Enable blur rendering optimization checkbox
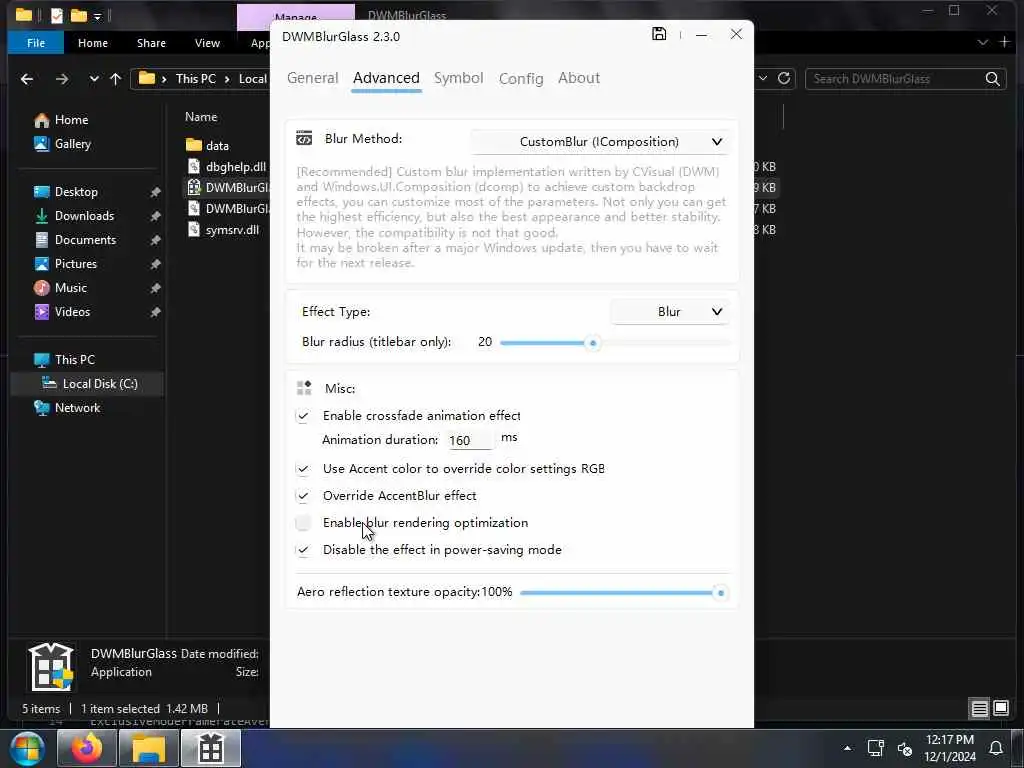The image size is (1024, 768). click(303, 522)
